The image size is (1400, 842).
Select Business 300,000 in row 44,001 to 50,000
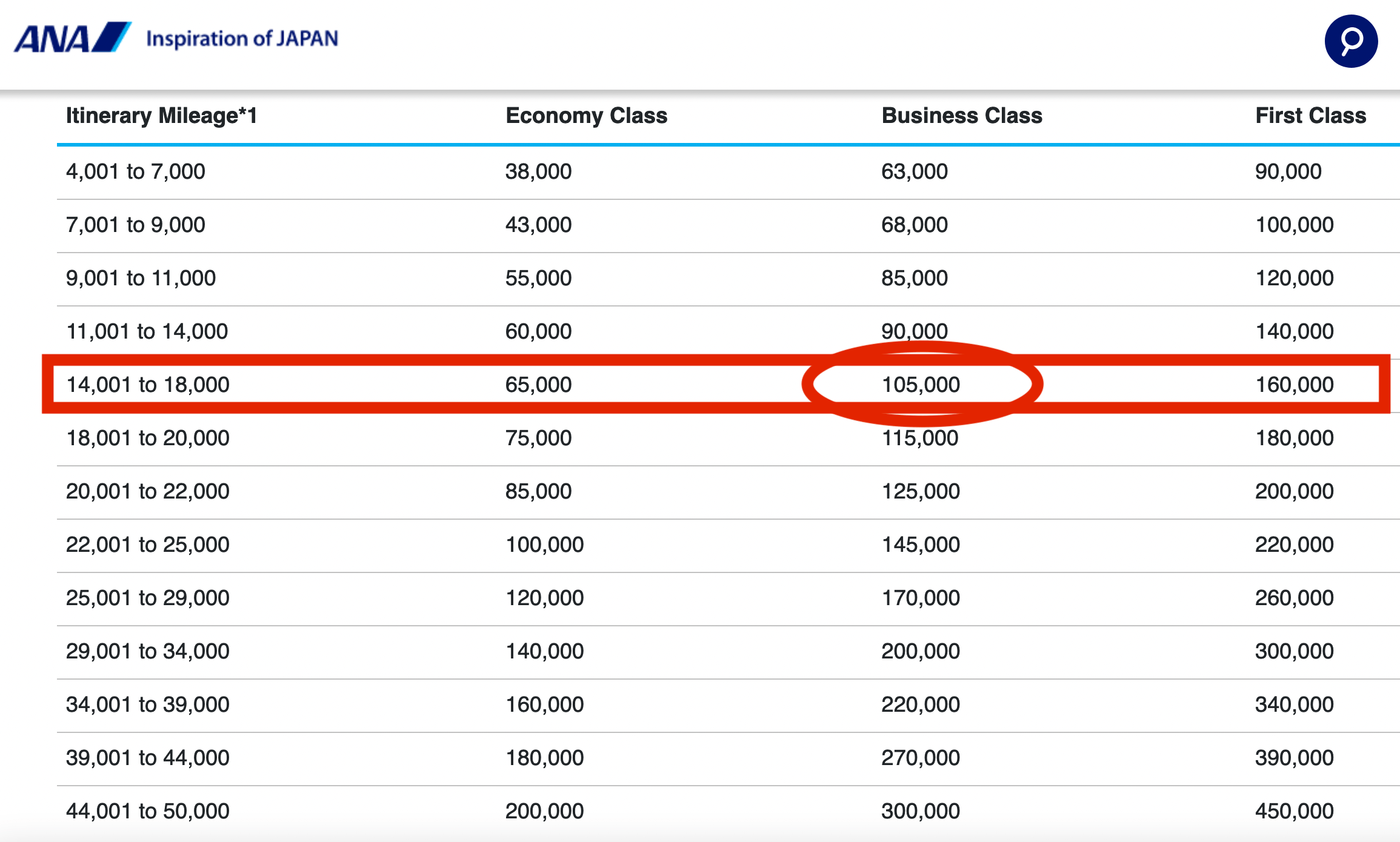coord(921,811)
